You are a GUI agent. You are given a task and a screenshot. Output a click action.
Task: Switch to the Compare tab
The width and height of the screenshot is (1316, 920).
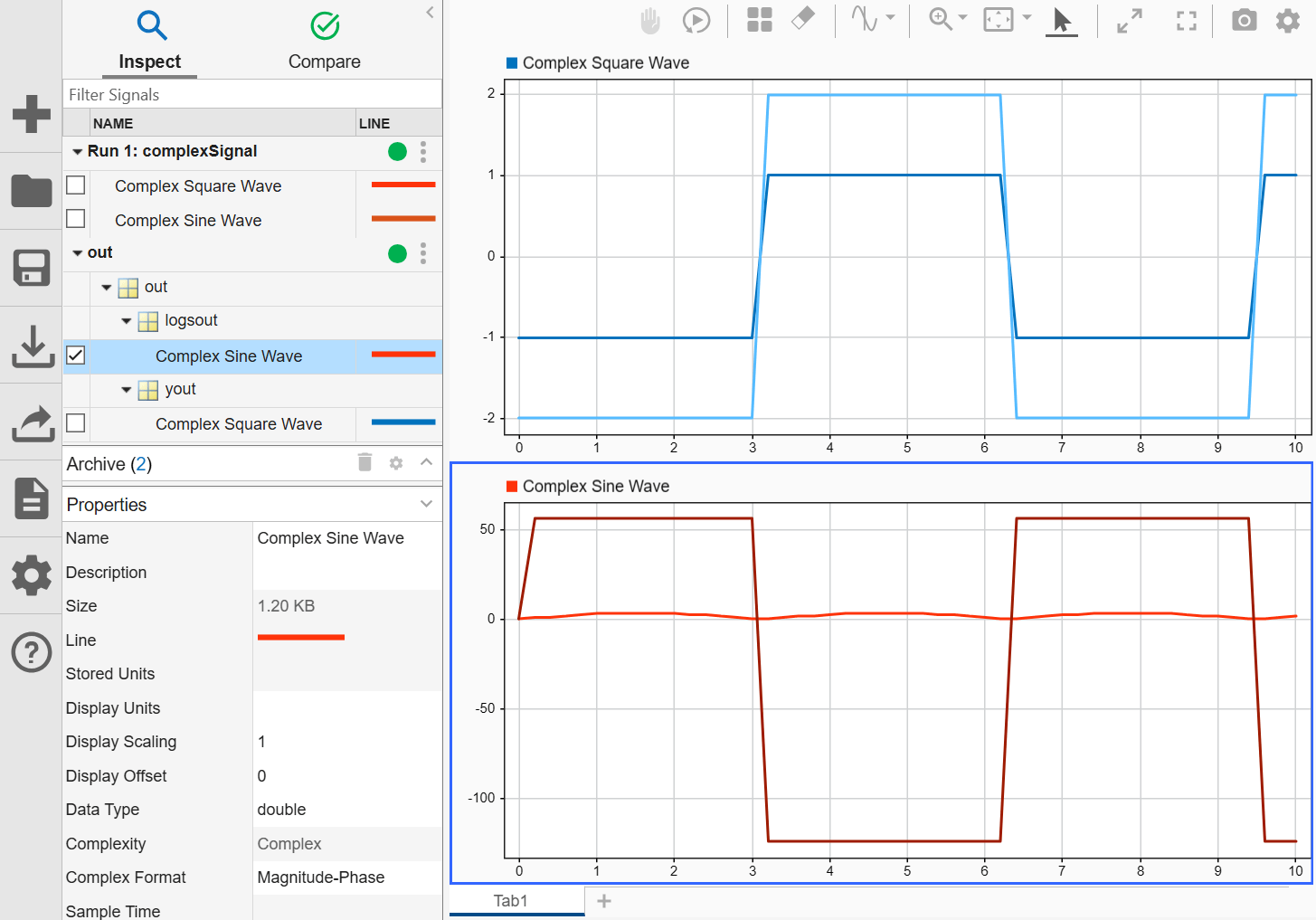pyautogui.click(x=325, y=41)
